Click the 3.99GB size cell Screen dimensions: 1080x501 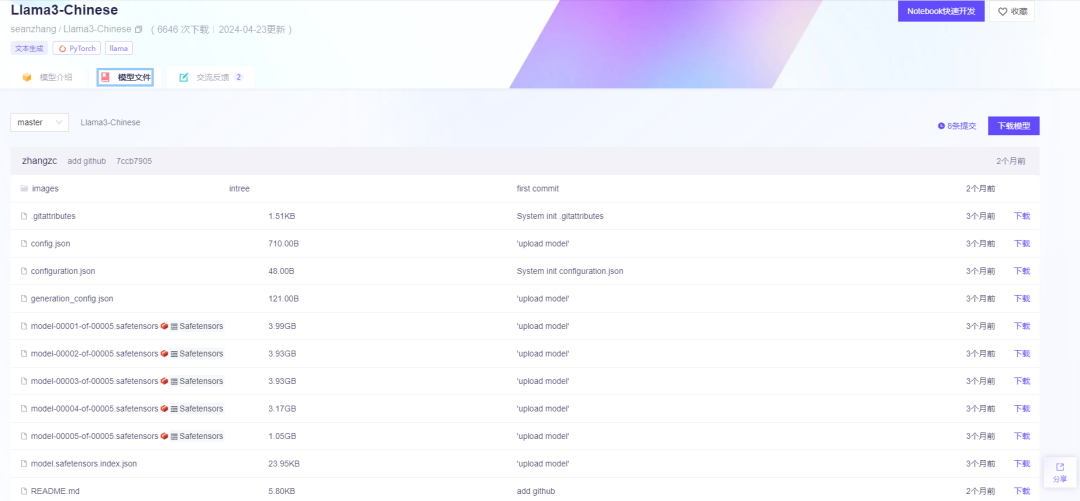click(282, 326)
